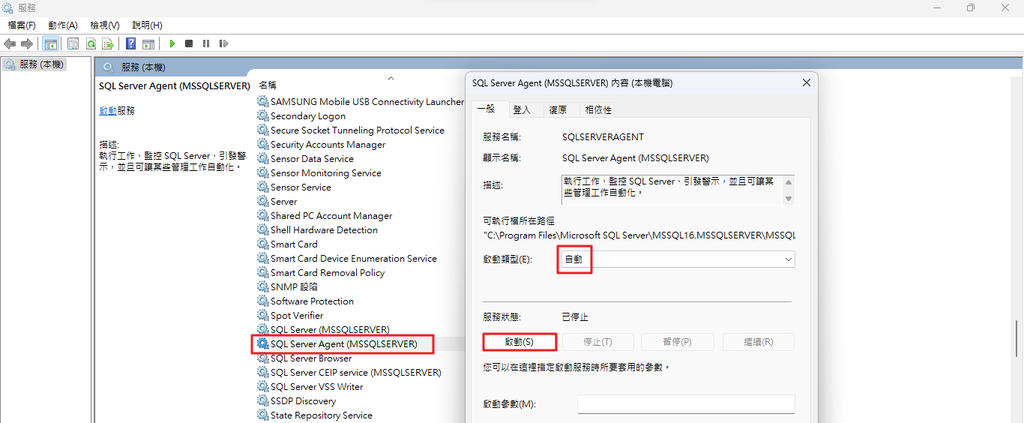
Task: Click the 啟動參數(M) input field
Action: [686, 404]
